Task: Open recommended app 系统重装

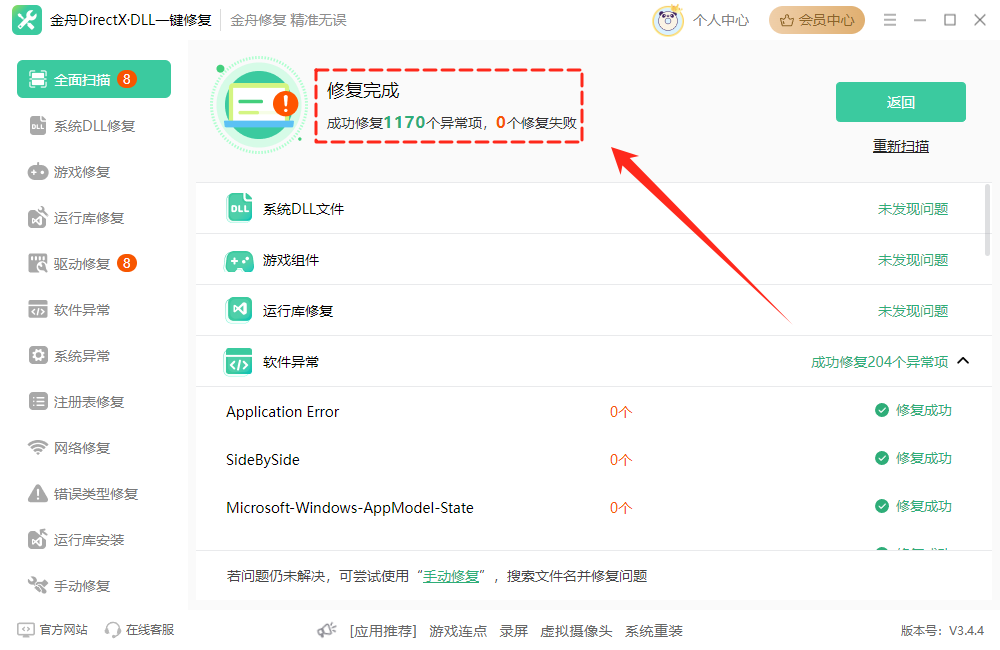Action: tap(654, 631)
